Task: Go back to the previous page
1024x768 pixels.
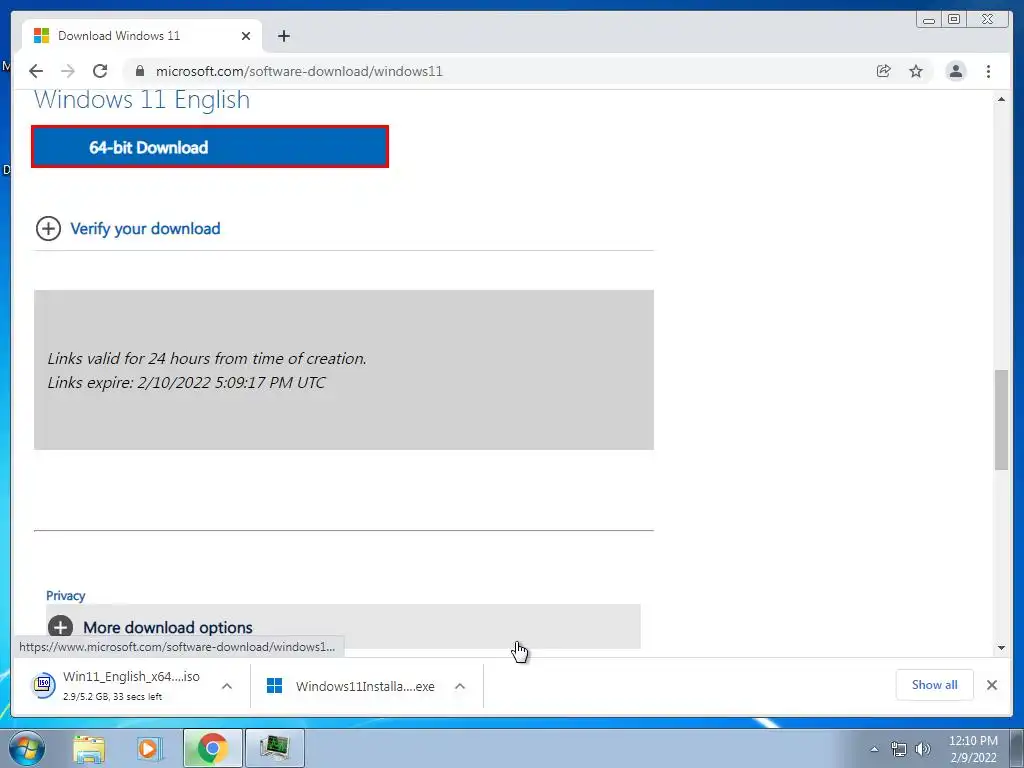Action: point(36,71)
